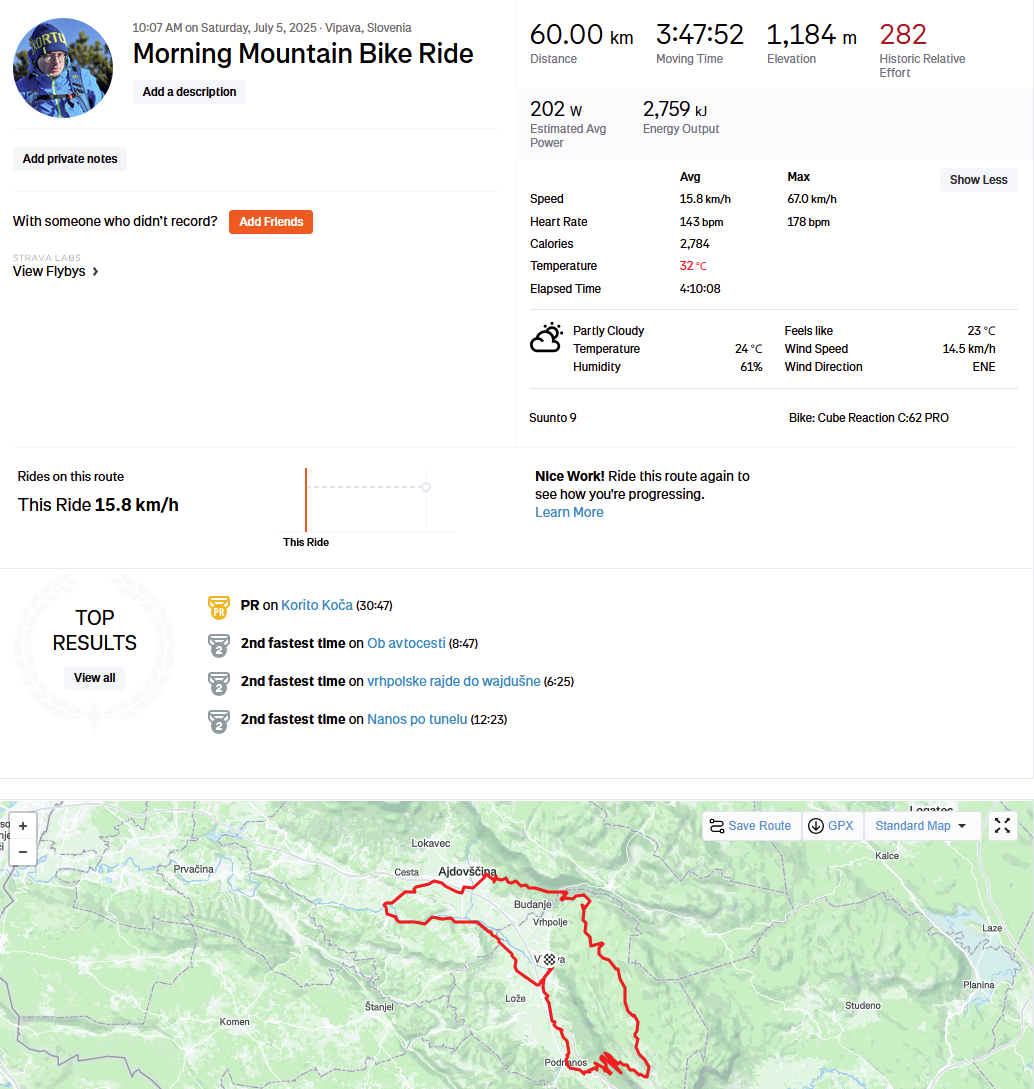Open the Standard Map dropdown
This screenshot has height=1089, width=1034.
pyautogui.click(x=921, y=826)
